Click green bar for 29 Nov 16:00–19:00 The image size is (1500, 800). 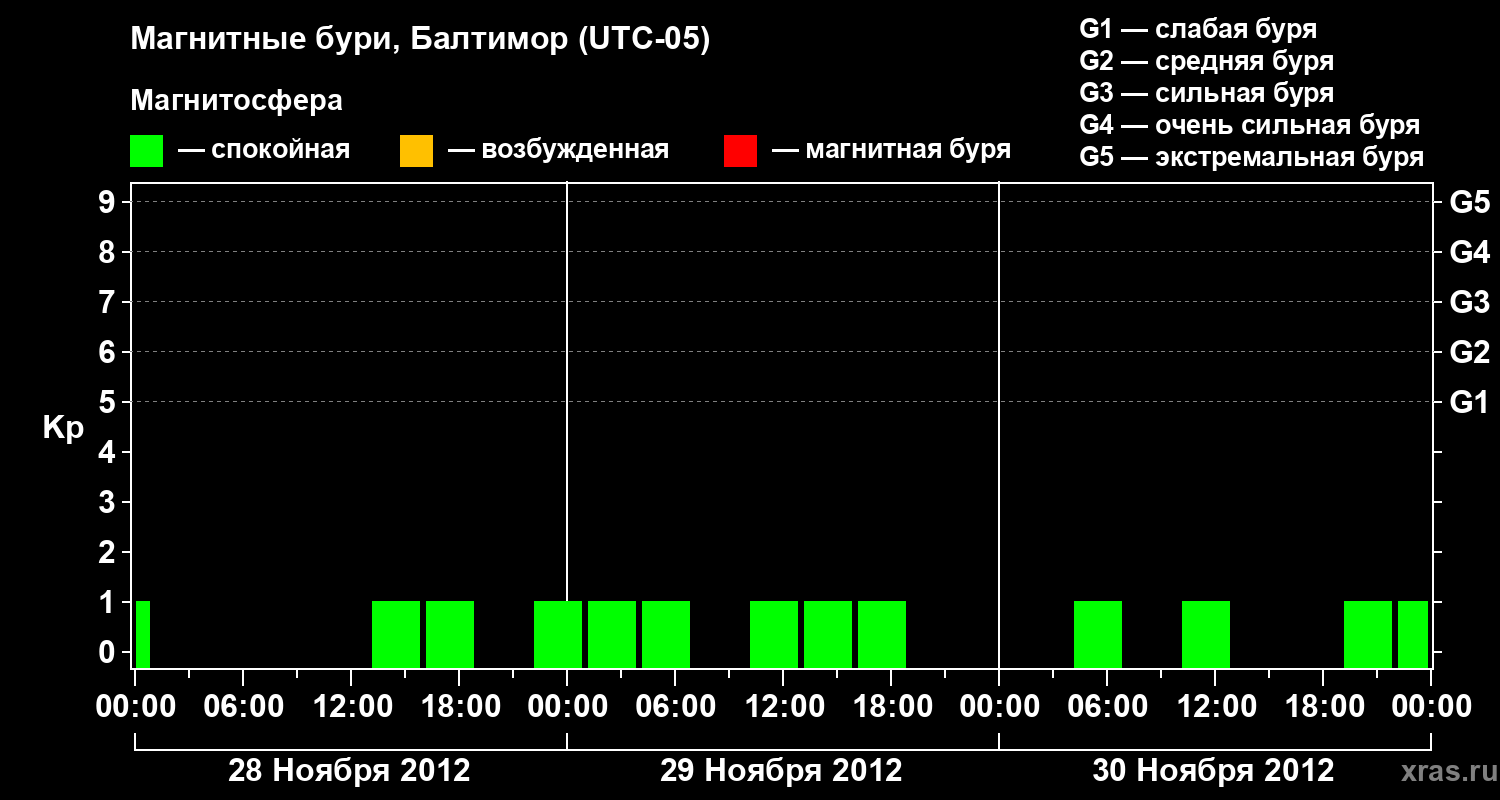tap(882, 634)
